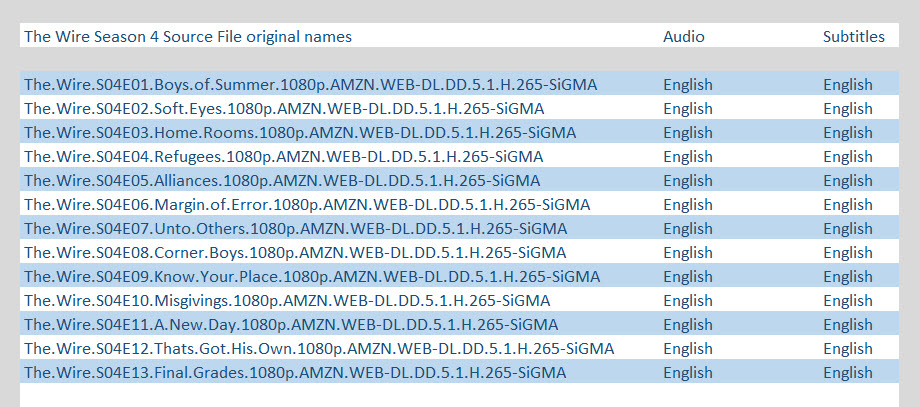Viewport: 920px width, 407px height.
Task: Click the Subtitles cell in the S04E03 row
Action: click(848, 133)
